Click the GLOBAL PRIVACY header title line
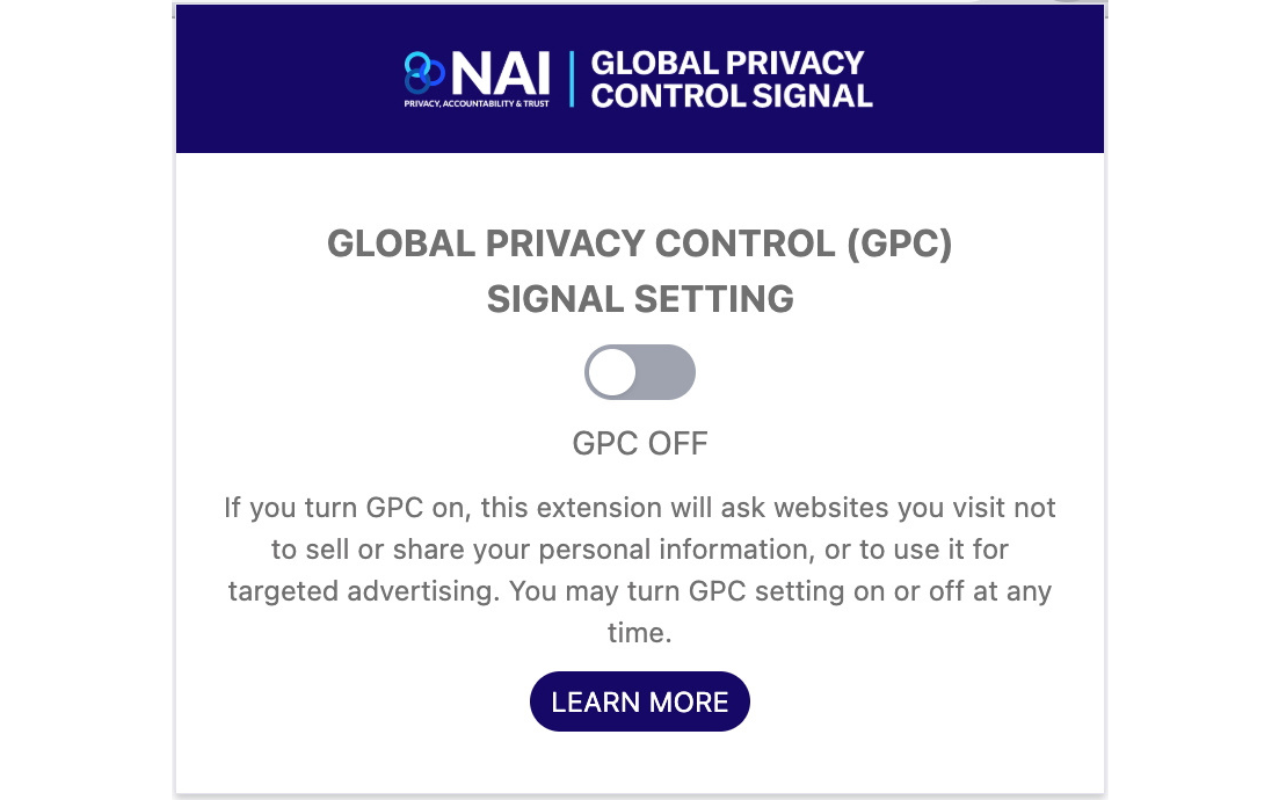The image size is (1280, 800). tap(727, 63)
